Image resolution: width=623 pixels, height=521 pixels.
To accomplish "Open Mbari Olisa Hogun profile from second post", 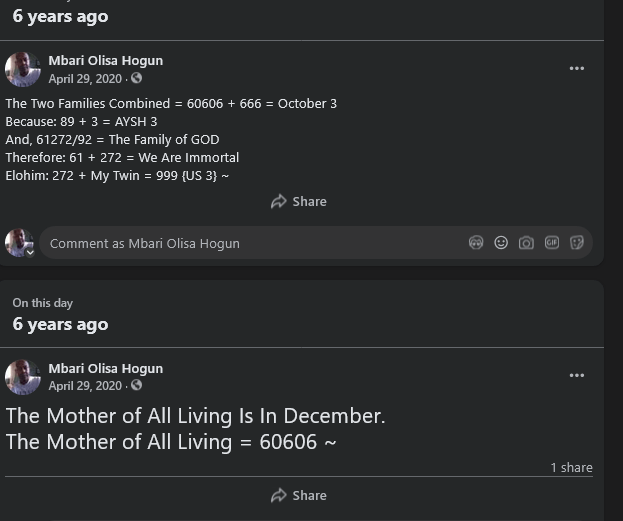I will [x=105, y=369].
